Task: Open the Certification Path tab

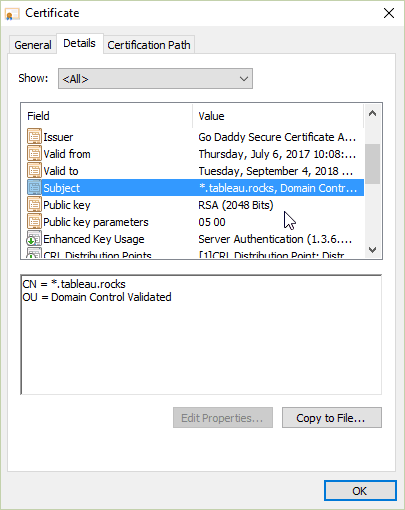Action: coord(149,45)
